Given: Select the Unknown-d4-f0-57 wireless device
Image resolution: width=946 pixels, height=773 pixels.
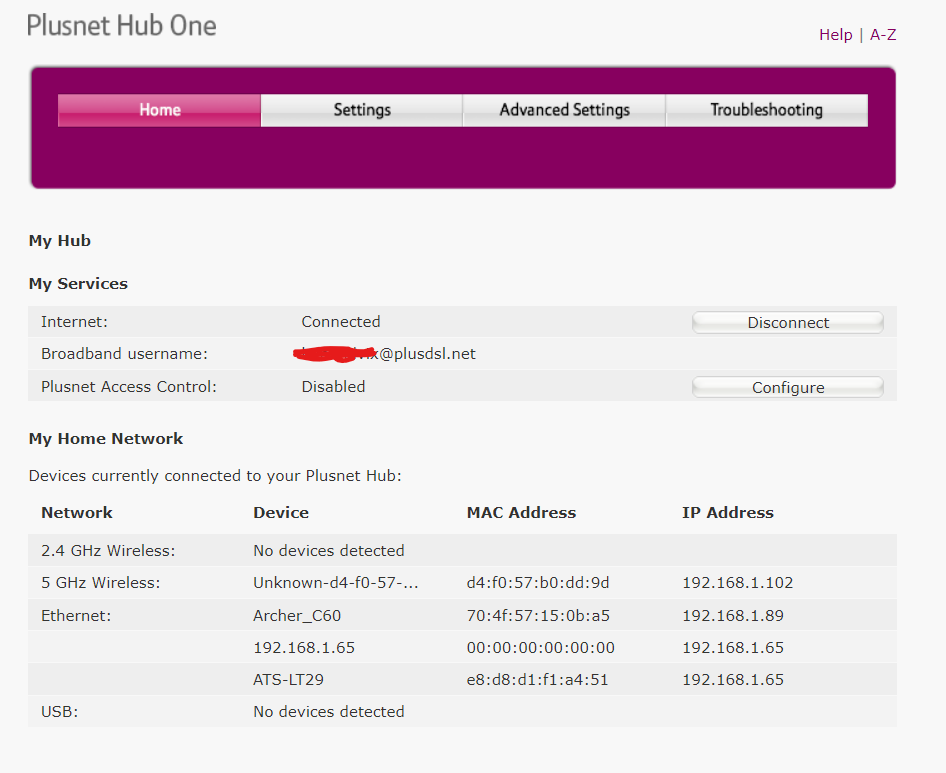Looking at the screenshot, I should 335,583.
